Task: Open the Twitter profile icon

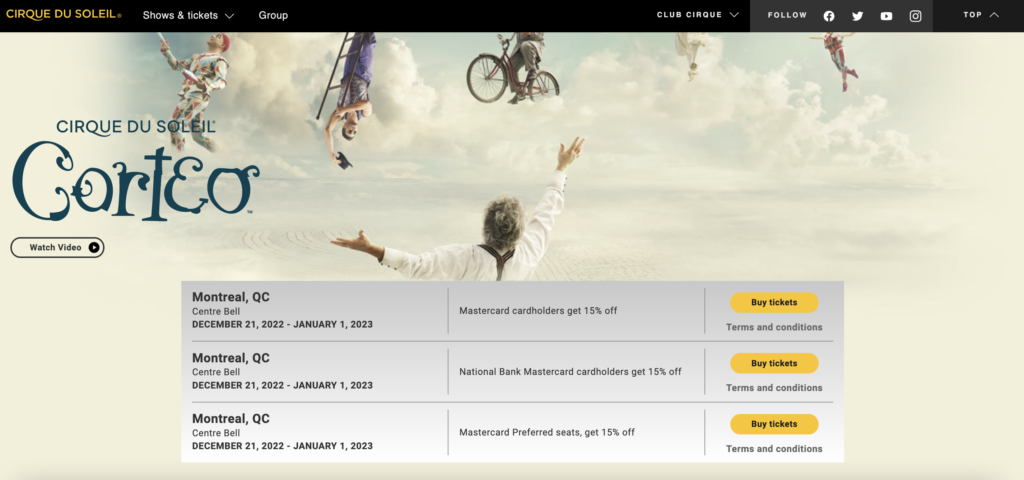Action: (857, 16)
